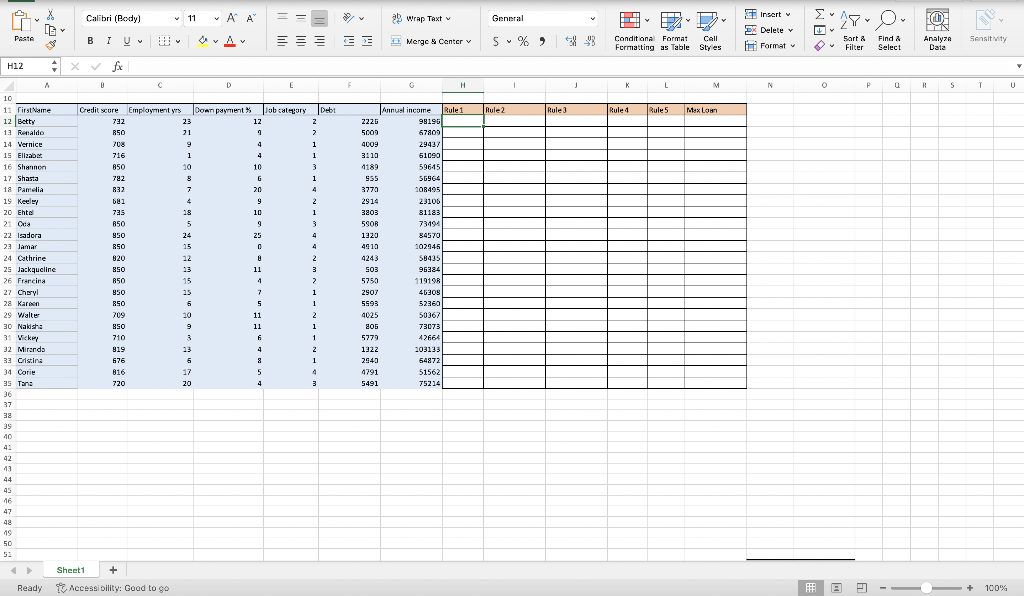Apply the red font color
The height and width of the screenshot is (596, 1024).
tap(230, 41)
